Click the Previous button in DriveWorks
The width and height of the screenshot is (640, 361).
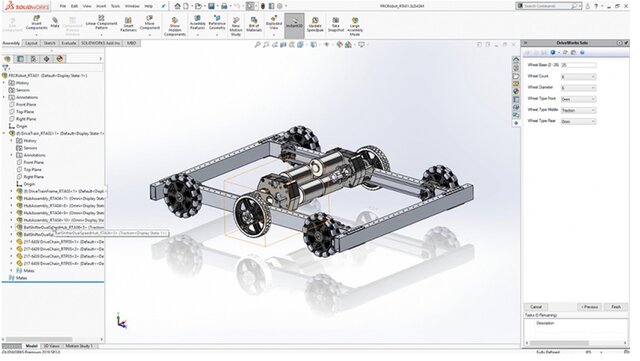[589, 307]
